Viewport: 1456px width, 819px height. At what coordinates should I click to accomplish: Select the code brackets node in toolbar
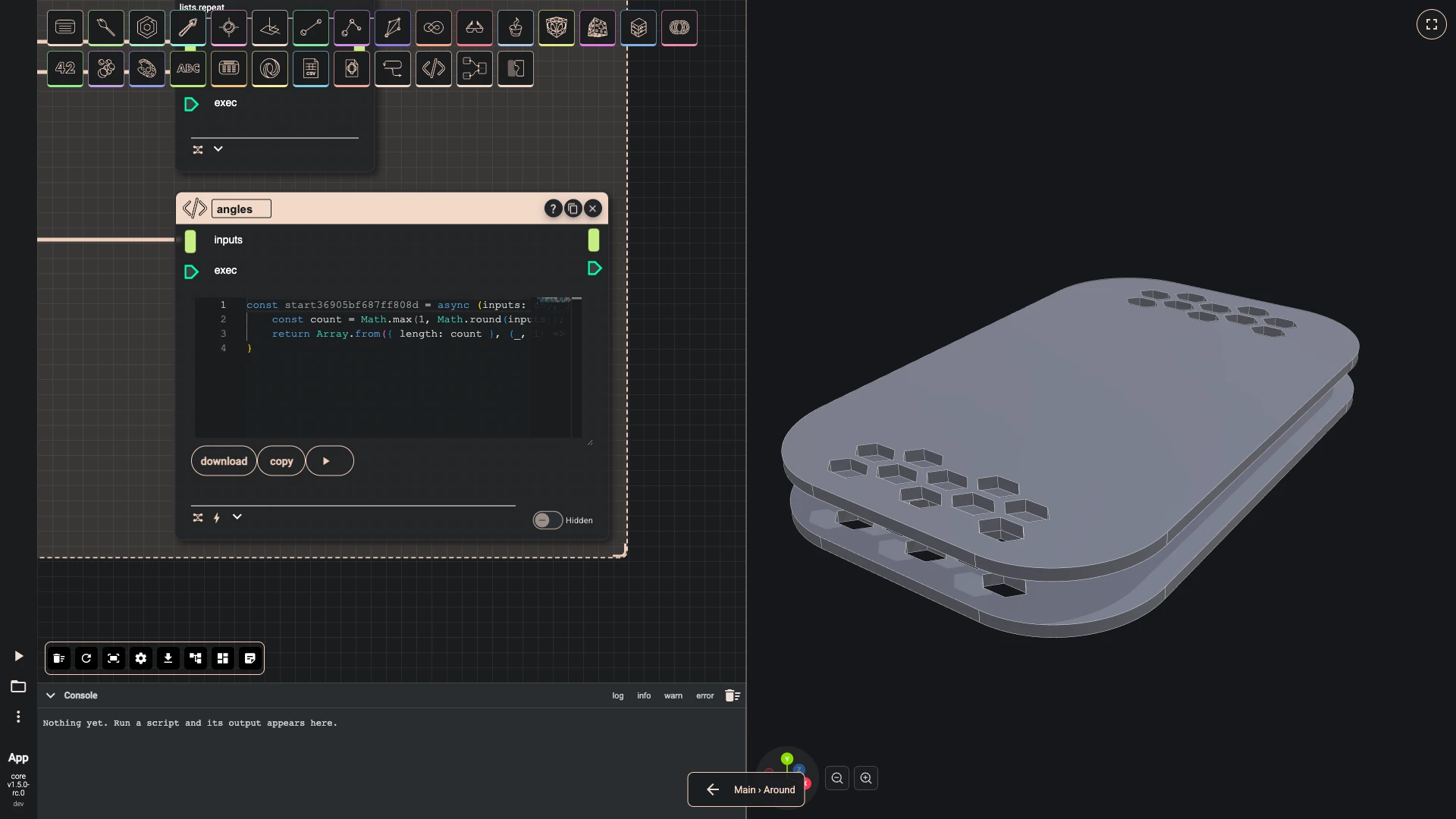tap(434, 68)
